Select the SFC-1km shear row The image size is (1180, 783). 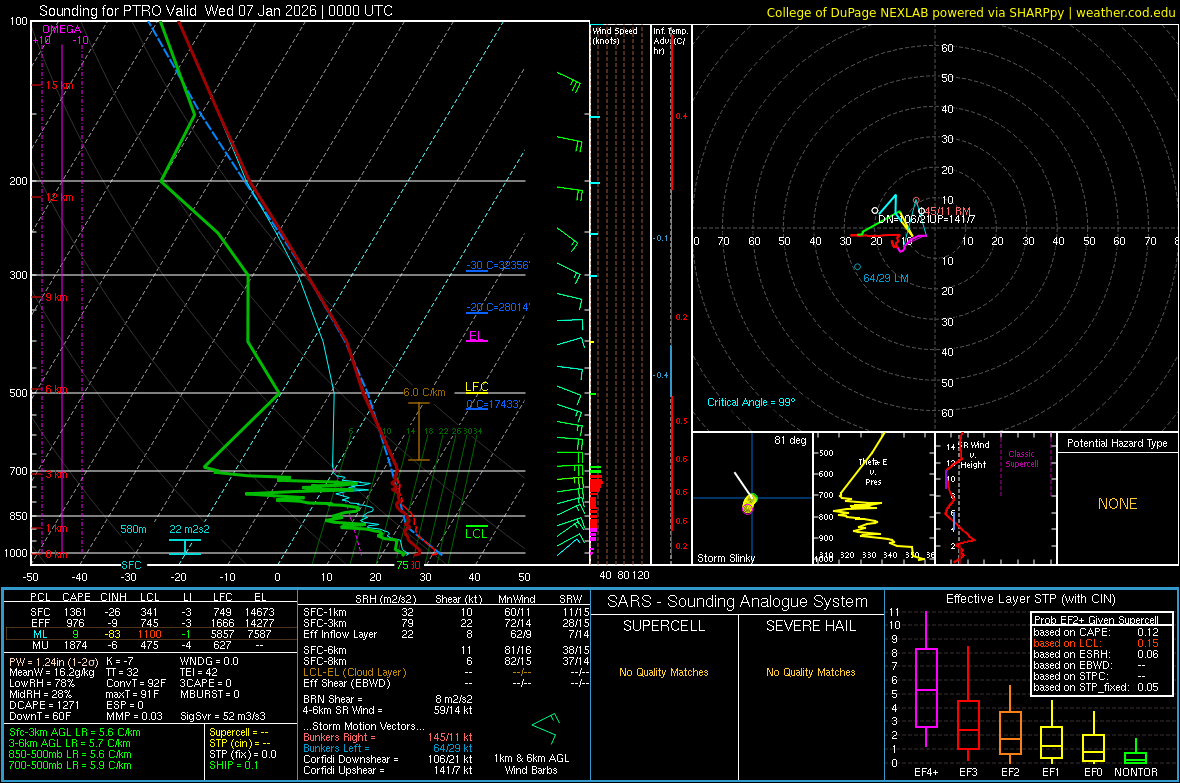click(446, 612)
